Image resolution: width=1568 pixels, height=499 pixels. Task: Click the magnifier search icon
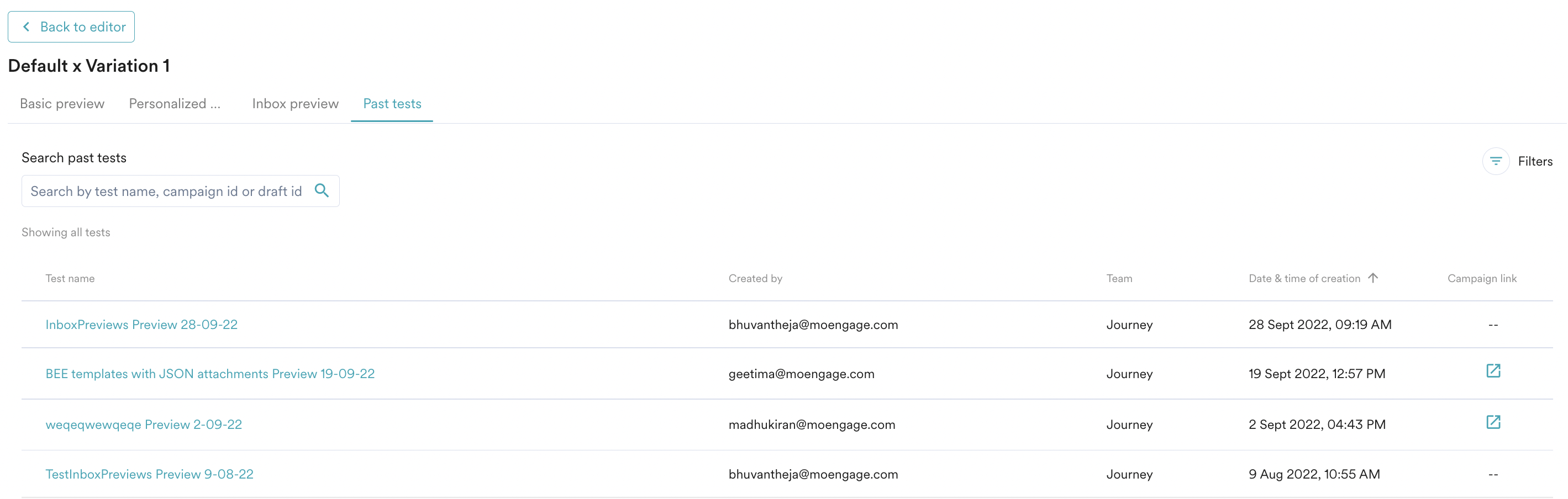coord(322,191)
